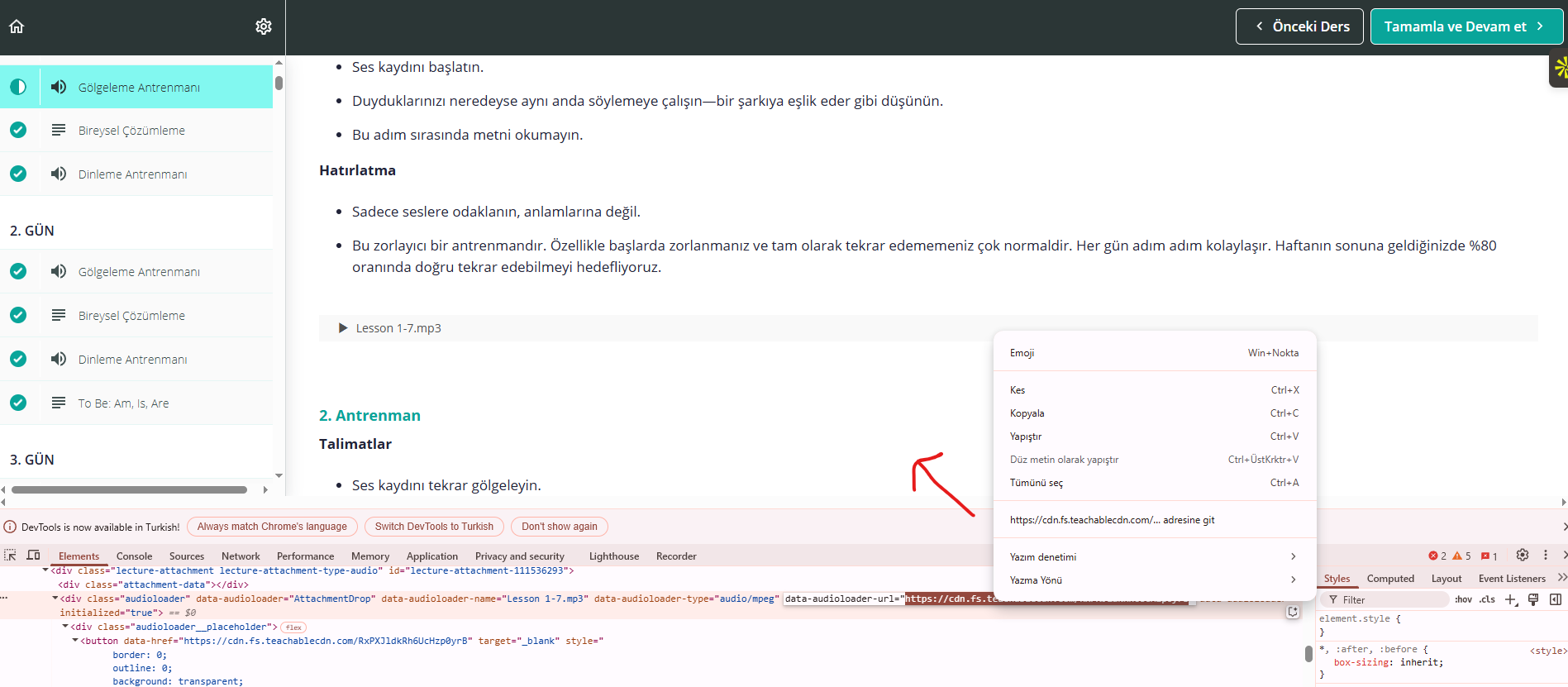The image size is (1568, 687).
Task: Click the home icon in the top bar
Action: click(17, 26)
